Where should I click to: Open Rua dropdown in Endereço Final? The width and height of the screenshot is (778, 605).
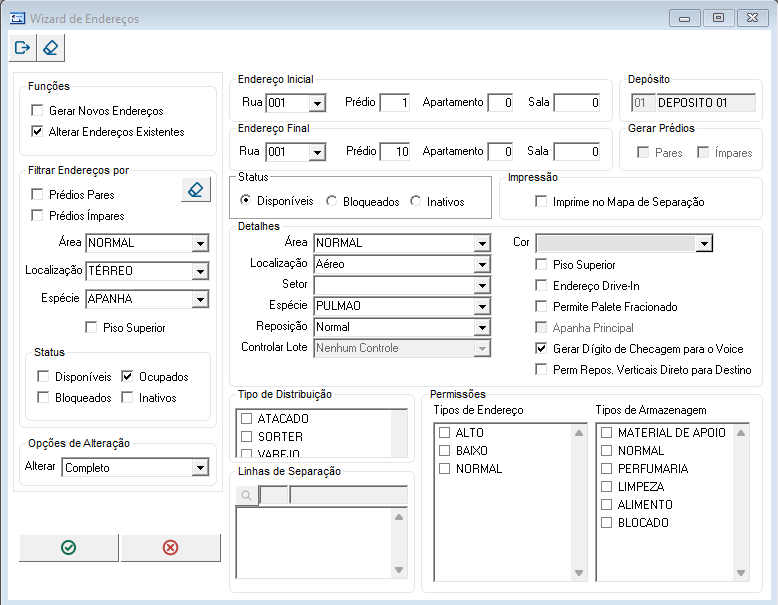(x=317, y=152)
